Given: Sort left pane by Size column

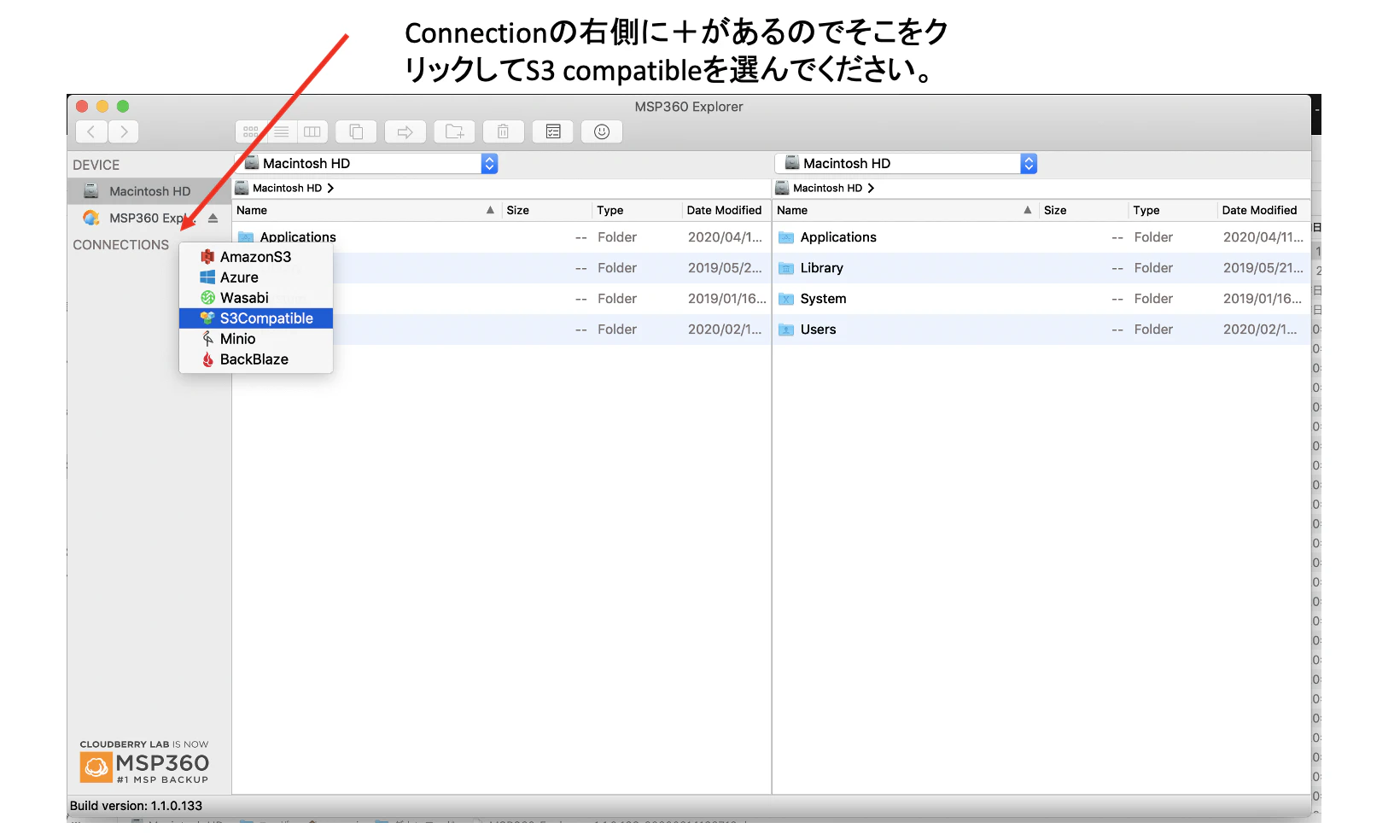Looking at the screenshot, I should pos(546,210).
